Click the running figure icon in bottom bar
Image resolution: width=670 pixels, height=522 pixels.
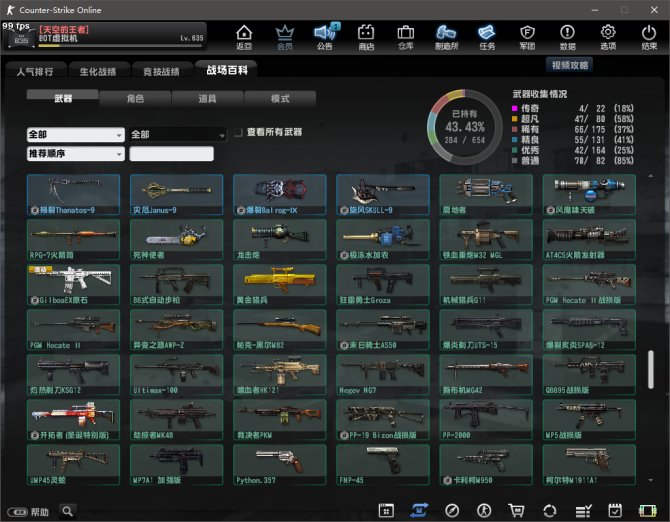[x=484, y=510]
